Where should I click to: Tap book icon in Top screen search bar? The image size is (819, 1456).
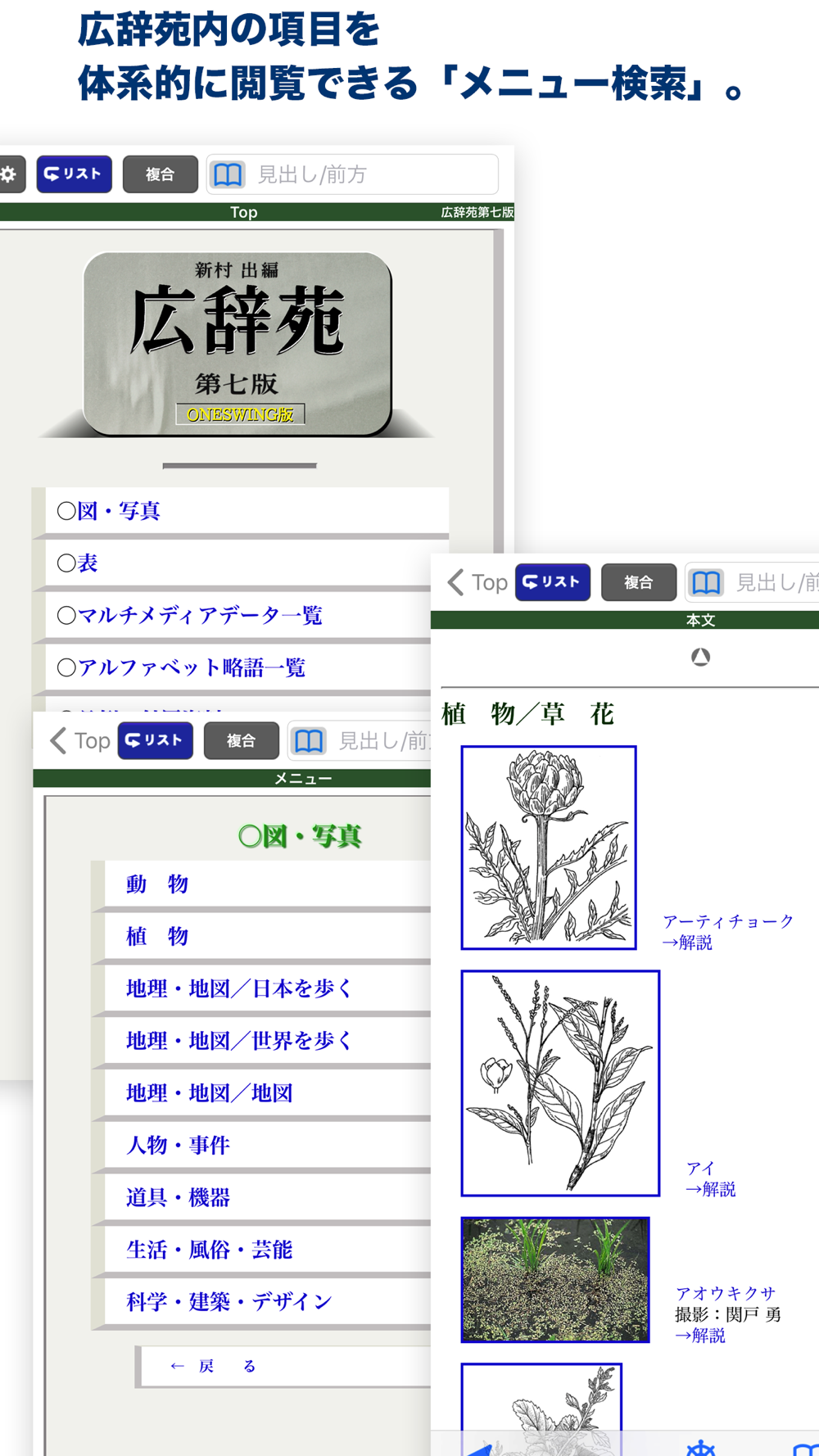pos(228,174)
